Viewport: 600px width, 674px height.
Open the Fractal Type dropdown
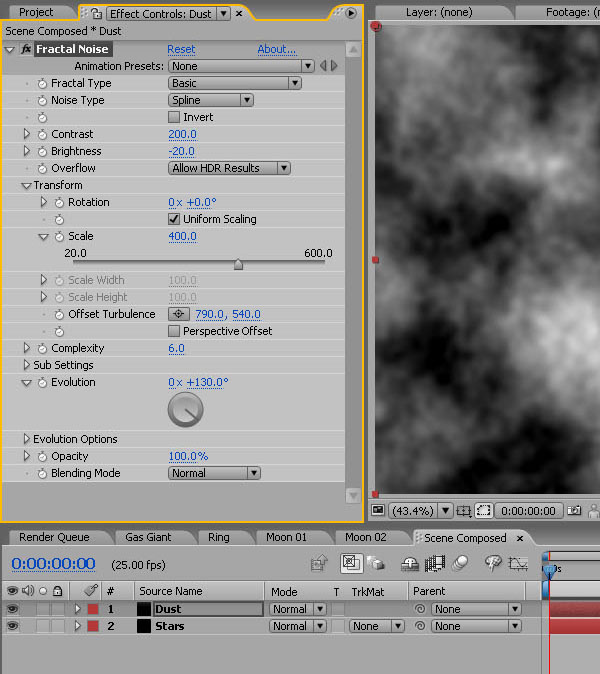[x=234, y=83]
